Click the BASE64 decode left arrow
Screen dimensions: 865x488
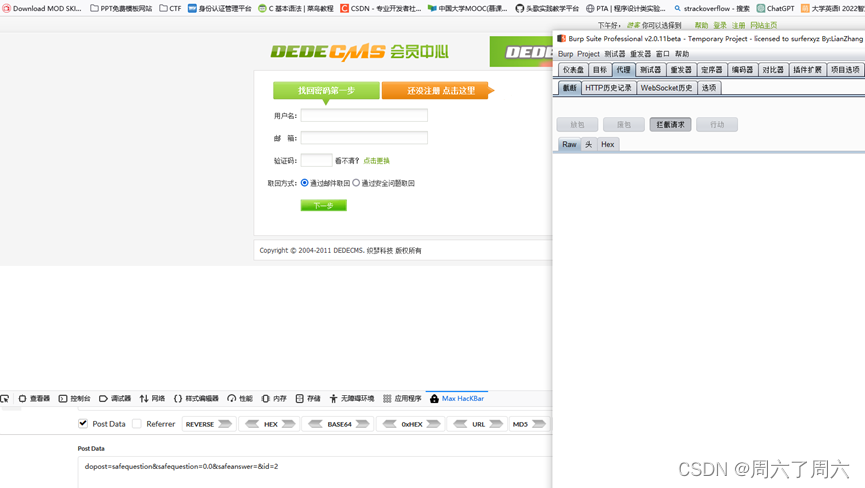coord(316,424)
